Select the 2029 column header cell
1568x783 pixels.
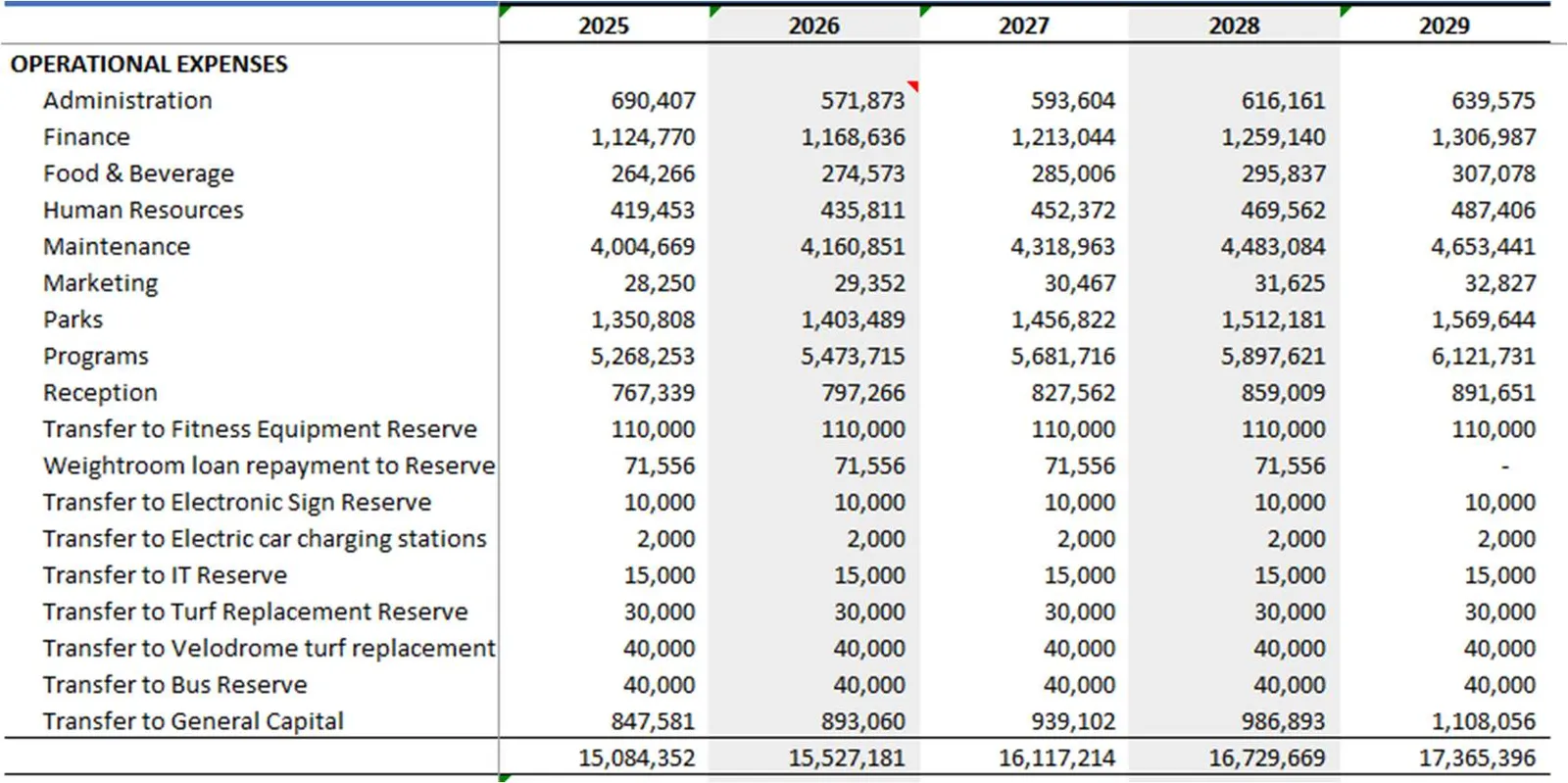click(1445, 25)
